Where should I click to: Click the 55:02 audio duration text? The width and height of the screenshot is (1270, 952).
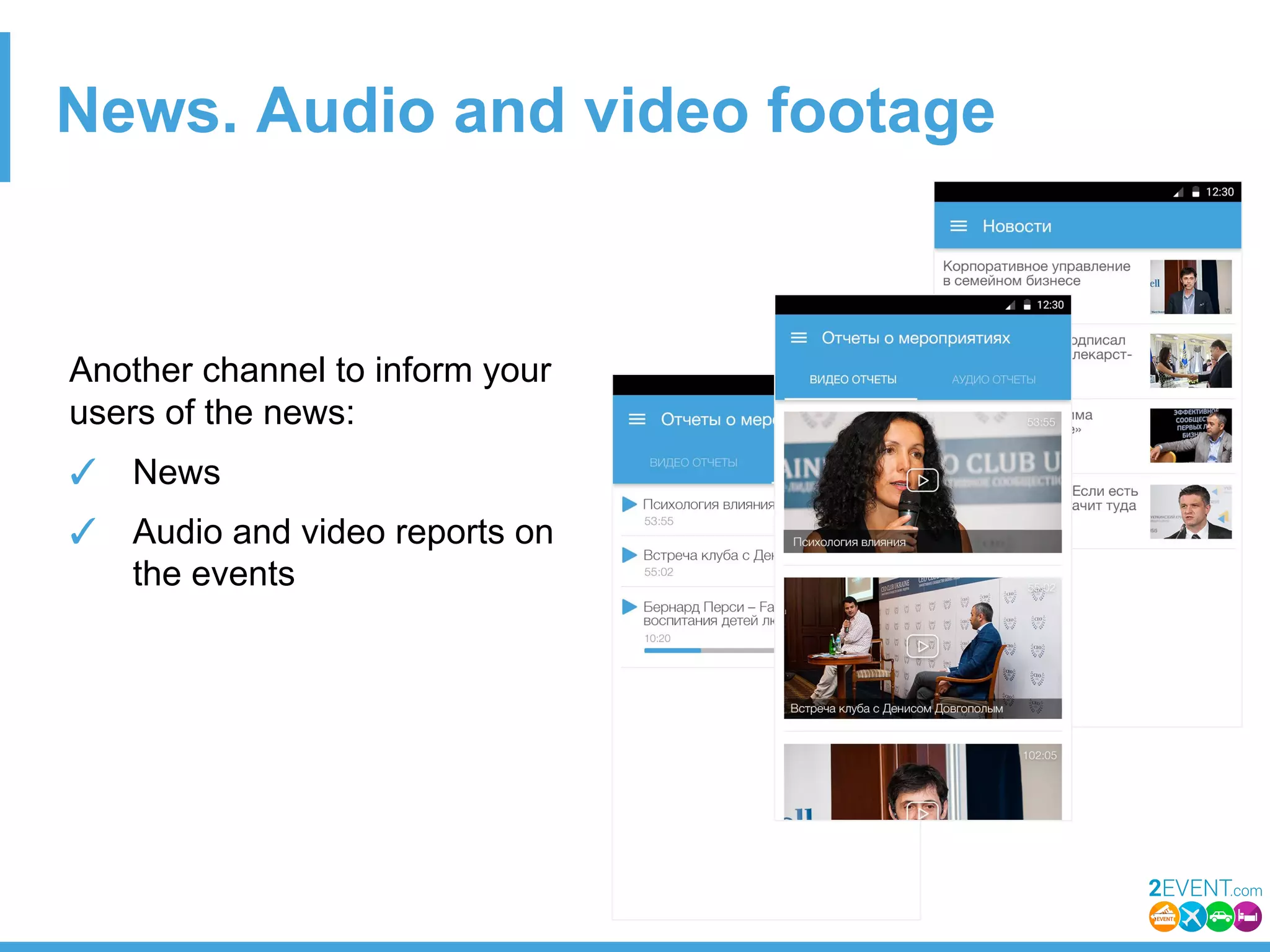click(x=659, y=572)
